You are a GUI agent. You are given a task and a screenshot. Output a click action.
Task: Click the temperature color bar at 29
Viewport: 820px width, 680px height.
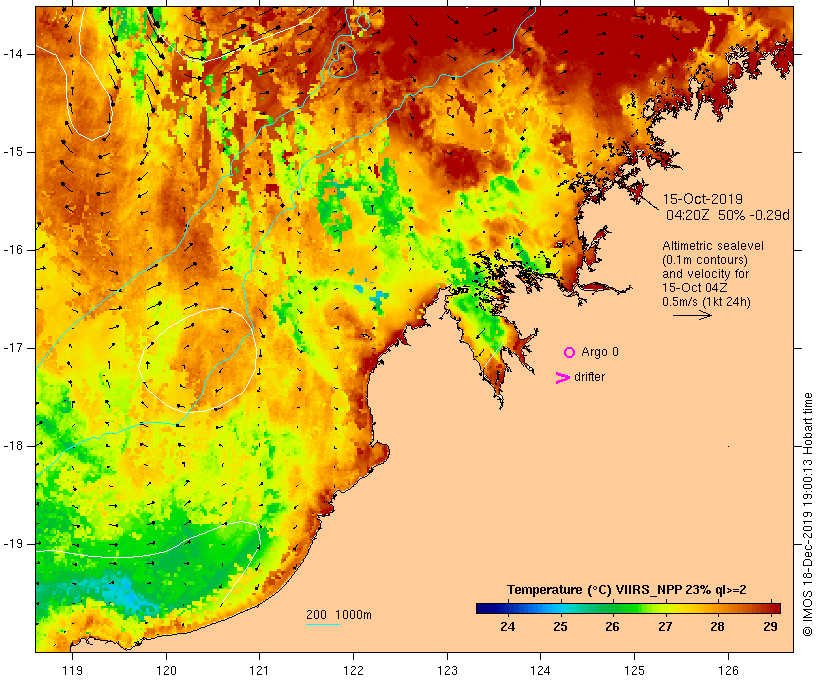coord(770,608)
